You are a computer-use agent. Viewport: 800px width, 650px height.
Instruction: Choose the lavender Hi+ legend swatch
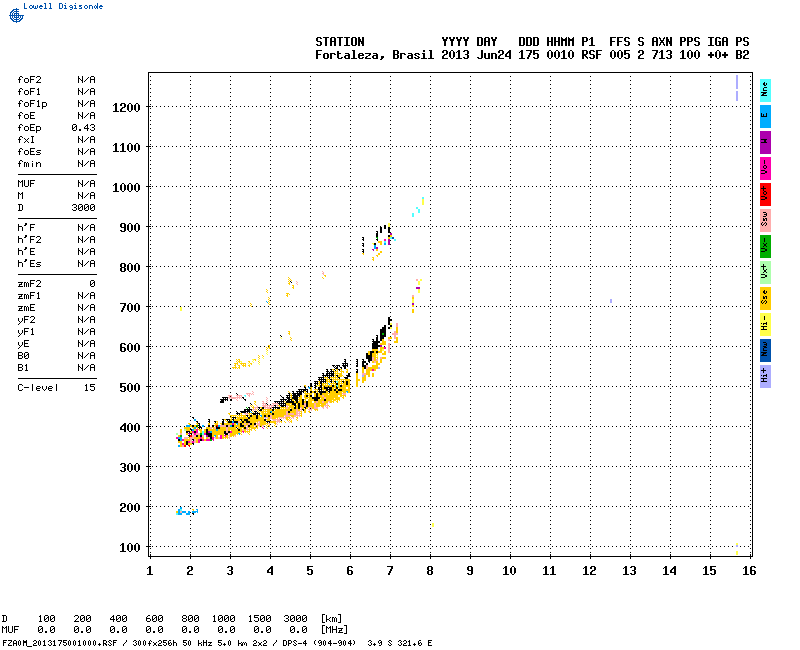click(765, 375)
